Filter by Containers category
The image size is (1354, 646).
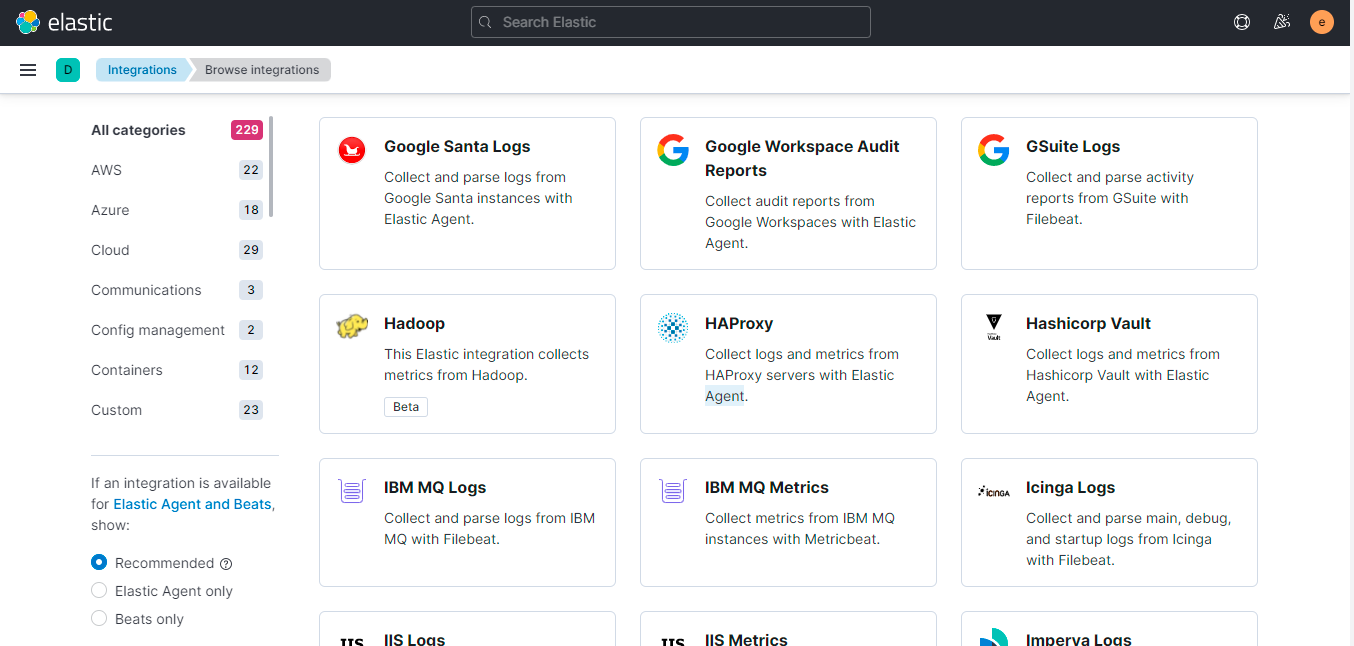127,370
